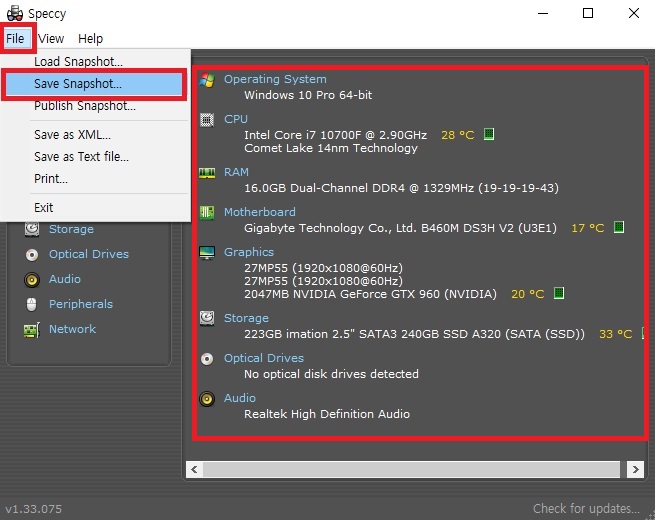655x520 pixels.
Task: Open the Storage summary heading link
Action: click(x=246, y=318)
